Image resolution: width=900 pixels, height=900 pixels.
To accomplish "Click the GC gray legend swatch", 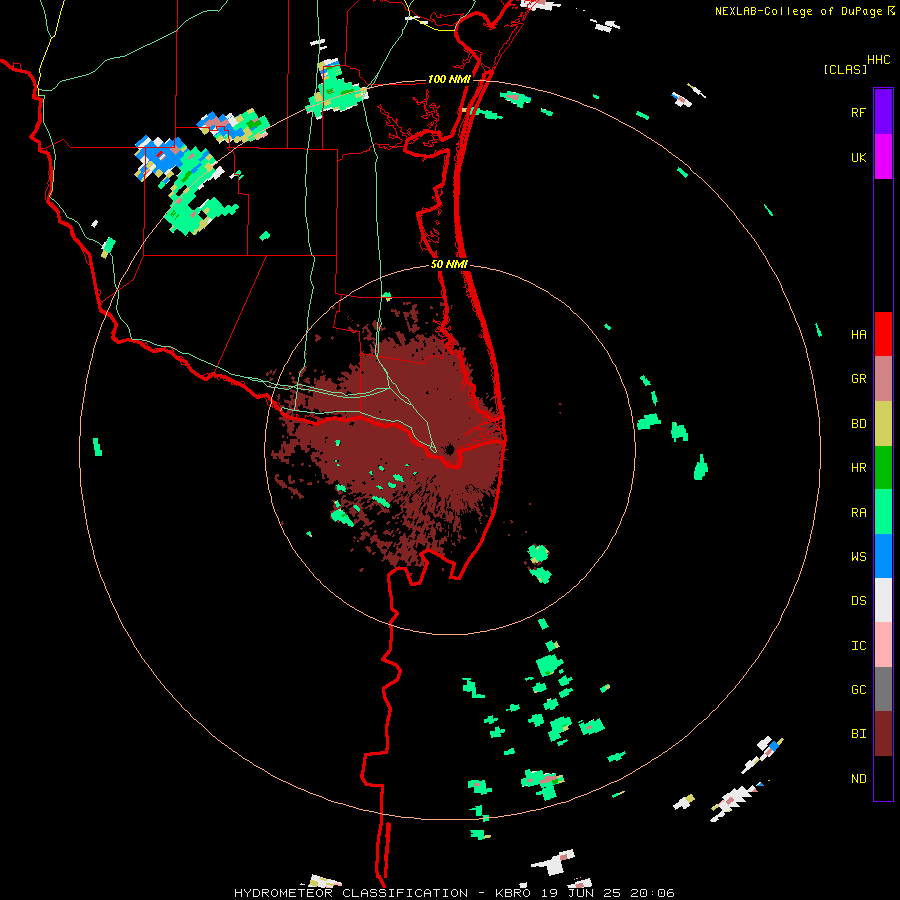I will 883,689.
